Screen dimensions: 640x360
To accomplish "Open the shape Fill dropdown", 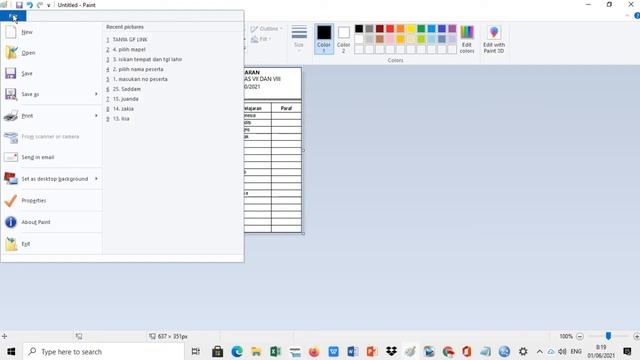I will click(261, 39).
